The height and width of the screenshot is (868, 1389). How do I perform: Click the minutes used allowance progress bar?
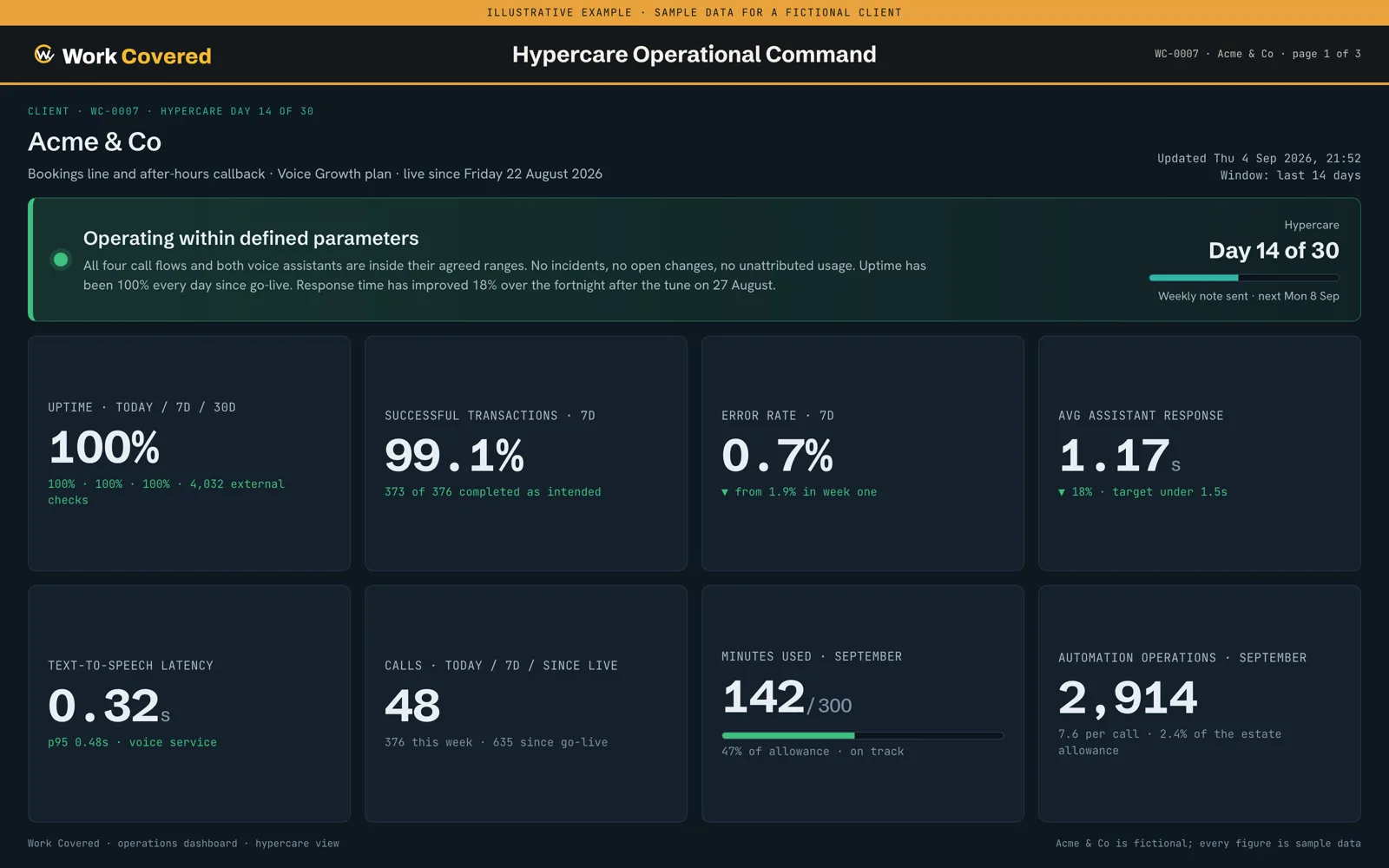click(x=863, y=735)
